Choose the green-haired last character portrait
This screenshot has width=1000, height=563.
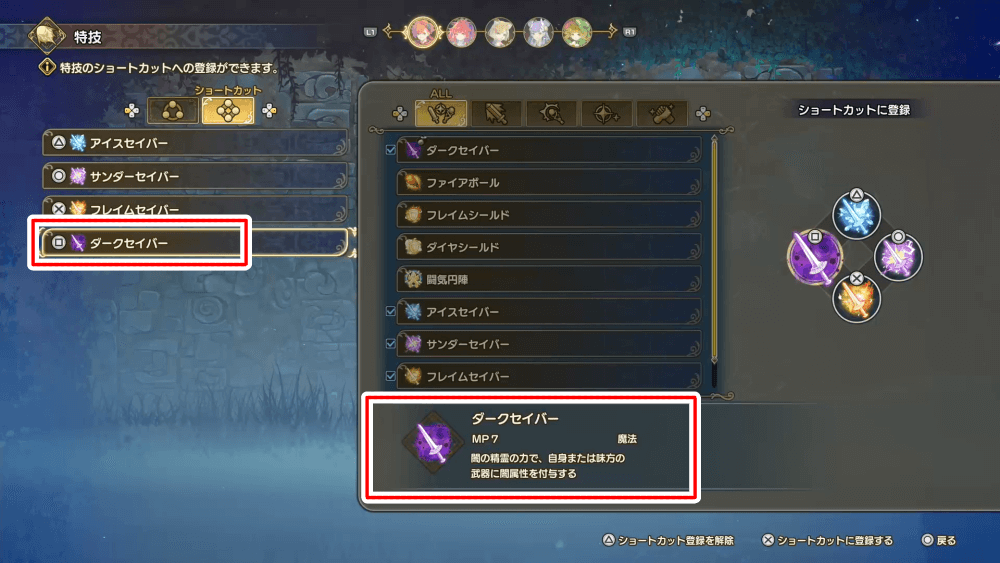click(x=577, y=32)
